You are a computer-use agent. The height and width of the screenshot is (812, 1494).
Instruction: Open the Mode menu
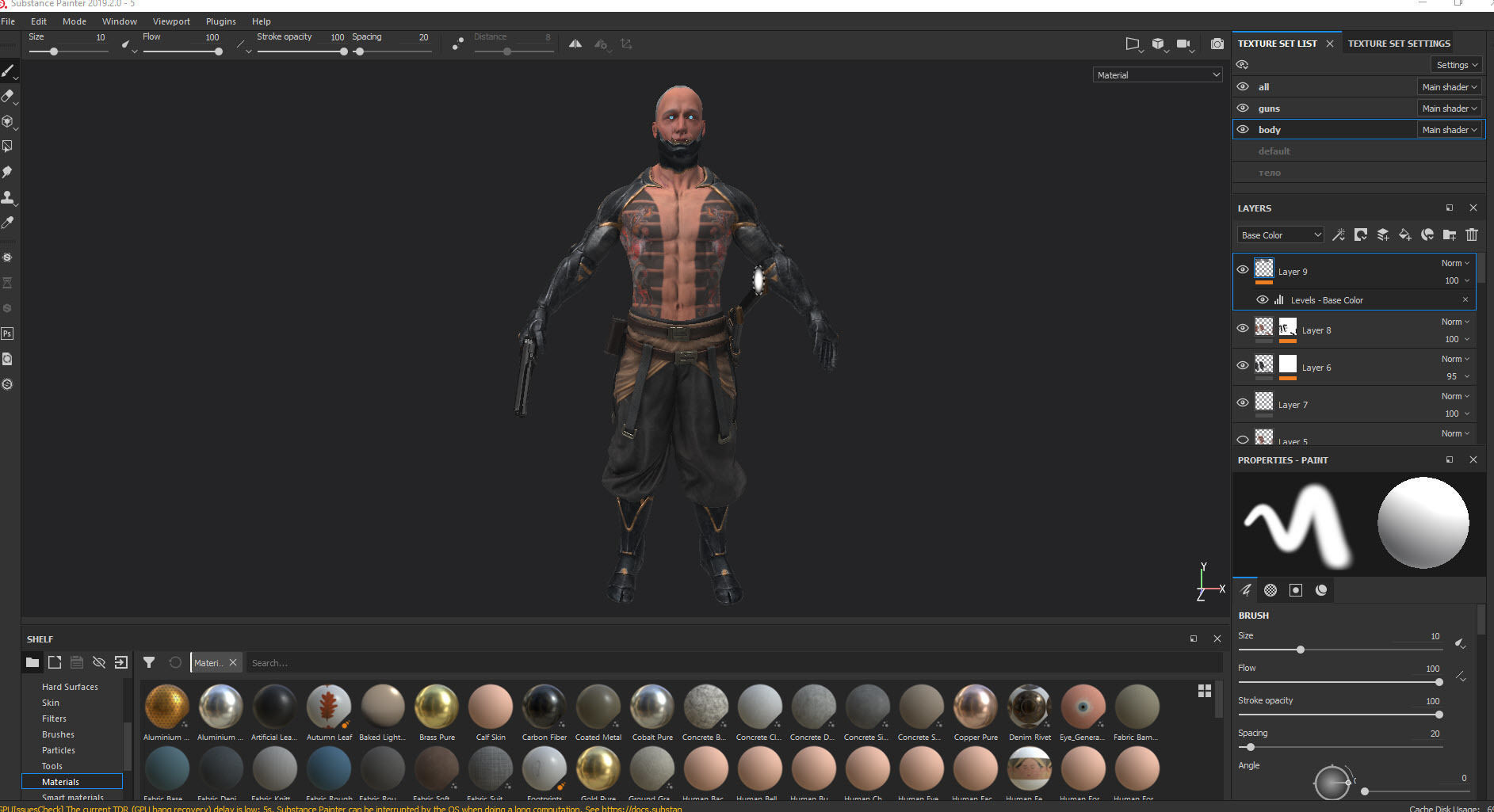tap(75, 21)
